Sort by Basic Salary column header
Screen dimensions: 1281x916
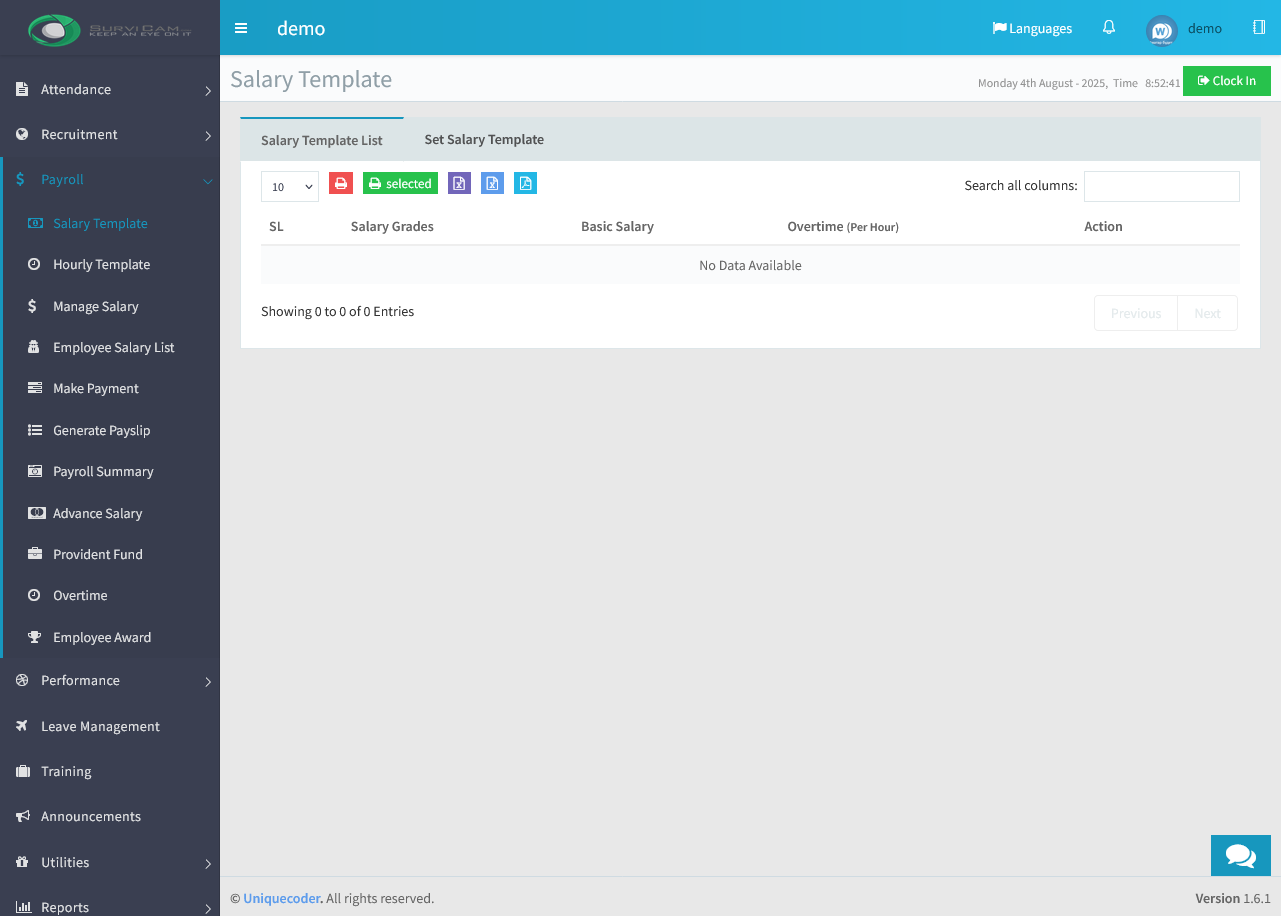[617, 227]
